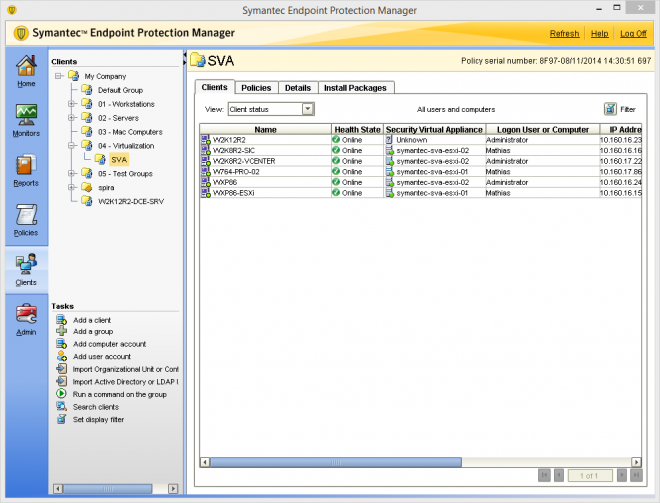Click Set display filter task
The height and width of the screenshot is (503, 660).
point(98,420)
